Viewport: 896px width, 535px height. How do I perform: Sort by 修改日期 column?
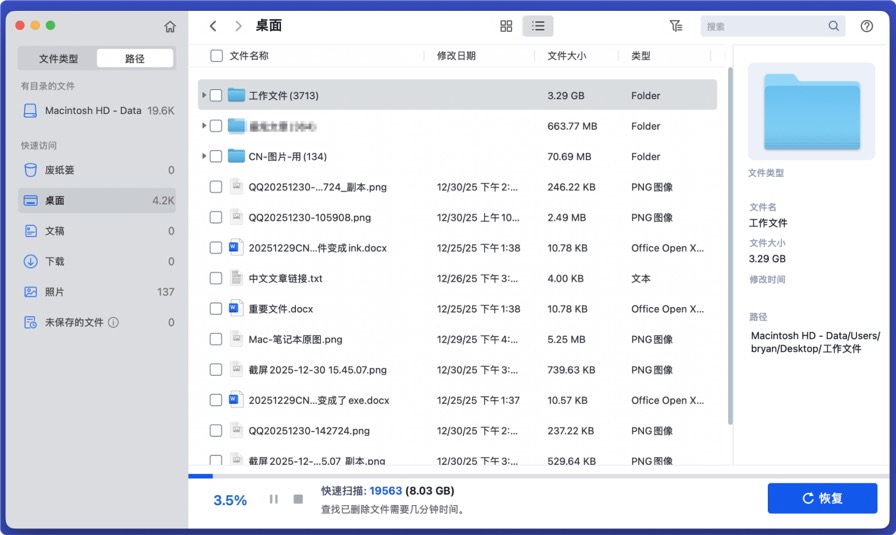point(456,55)
